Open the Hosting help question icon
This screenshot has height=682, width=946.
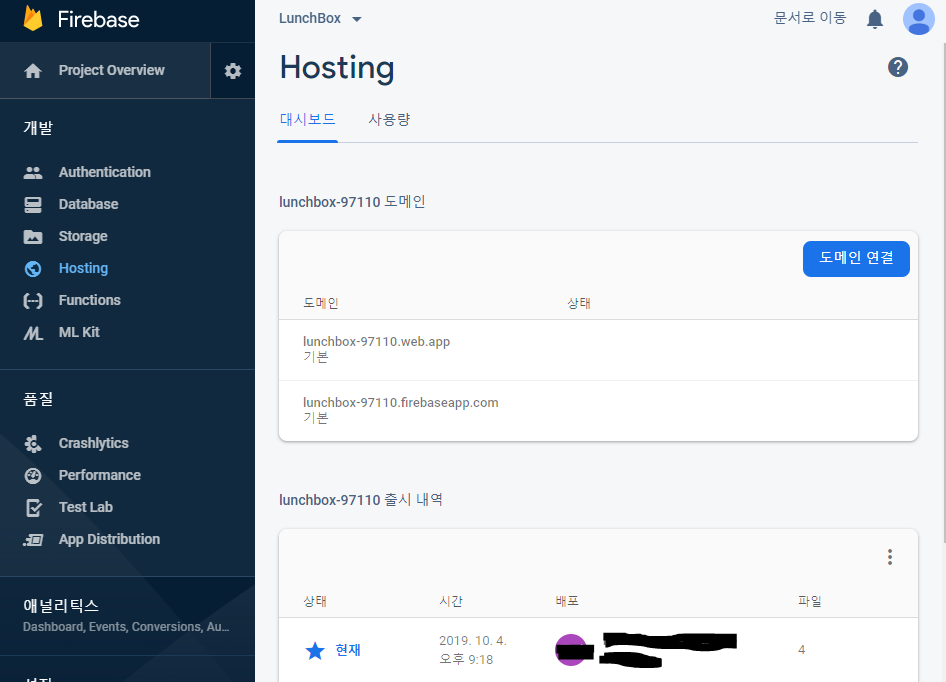click(x=898, y=67)
